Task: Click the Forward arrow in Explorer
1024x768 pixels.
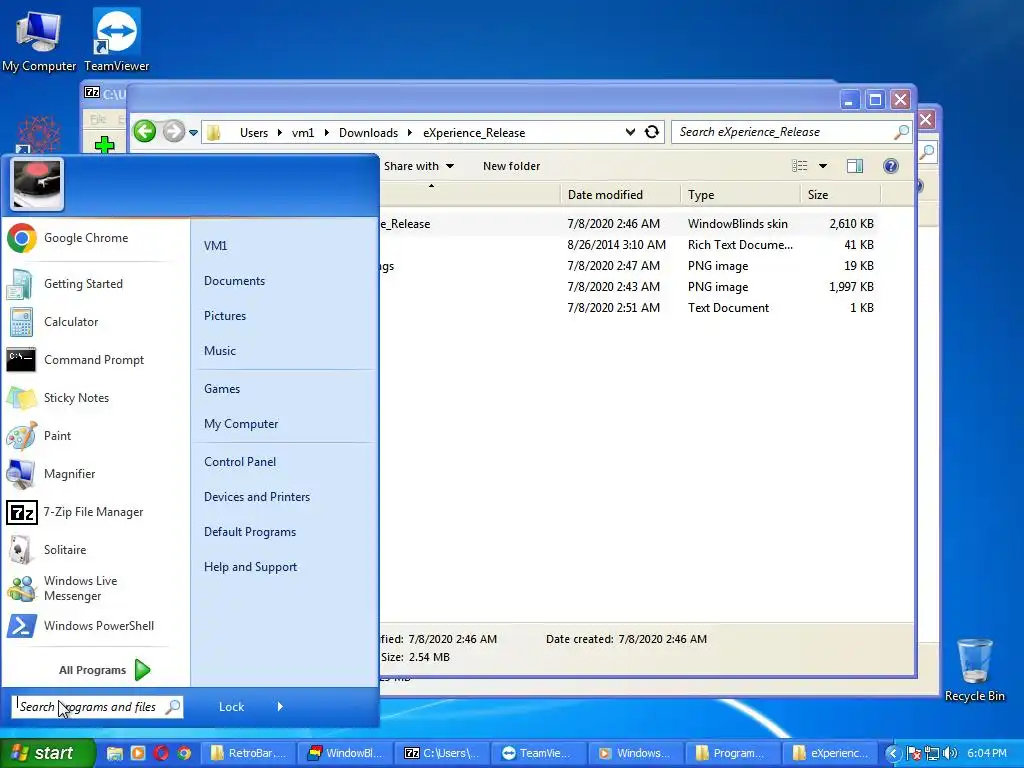Action: [173, 131]
